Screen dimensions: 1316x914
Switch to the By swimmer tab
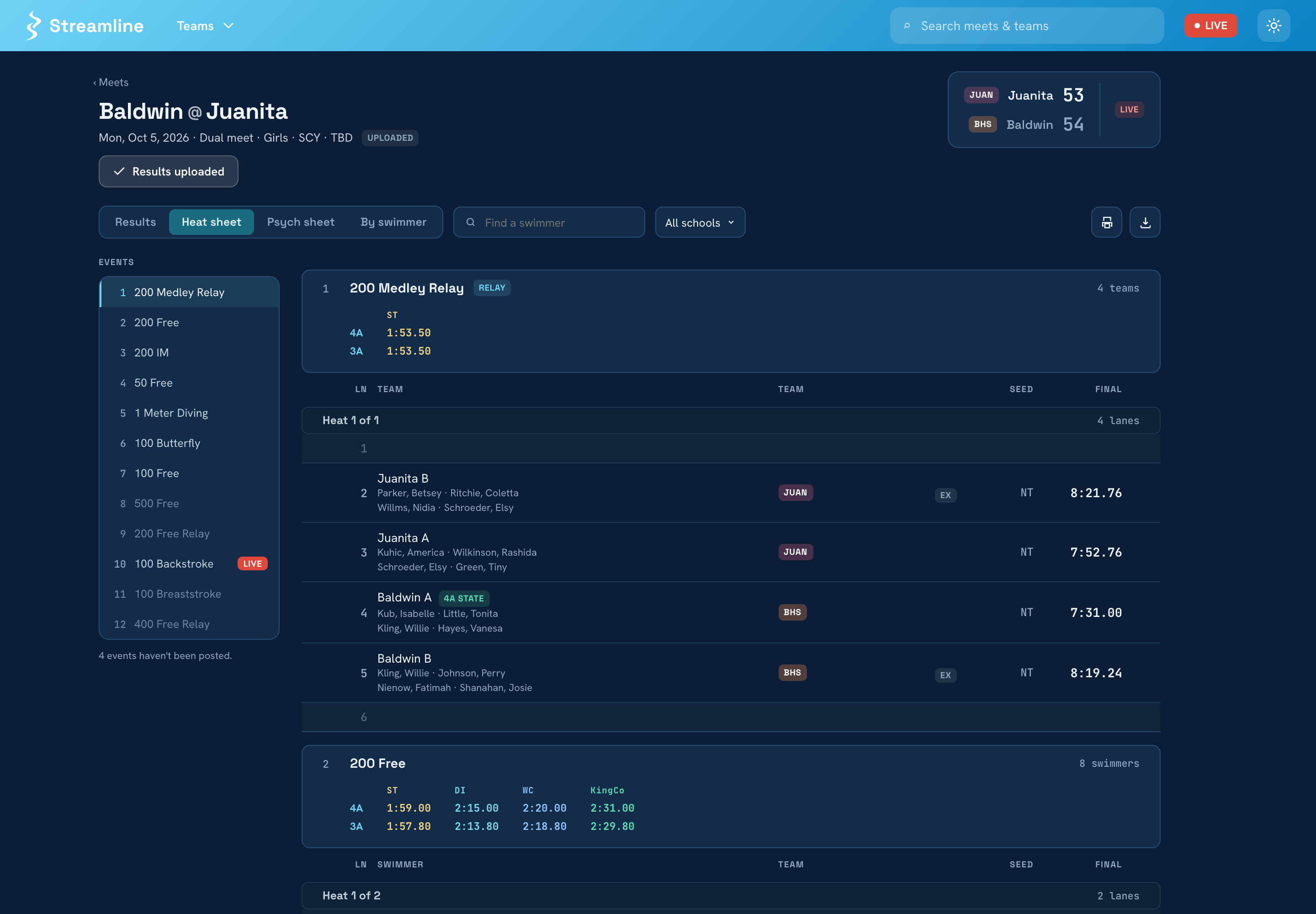[393, 222]
